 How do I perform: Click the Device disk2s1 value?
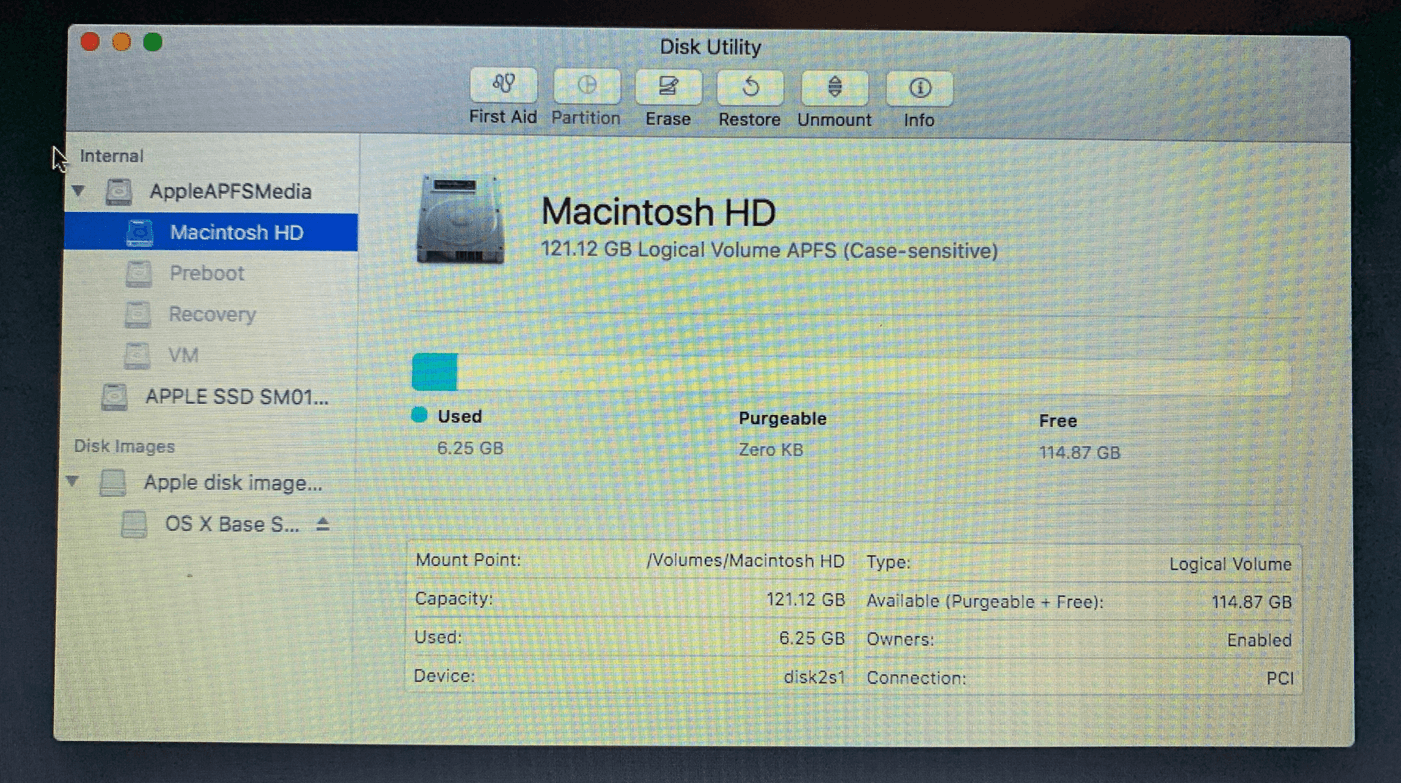click(x=814, y=677)
